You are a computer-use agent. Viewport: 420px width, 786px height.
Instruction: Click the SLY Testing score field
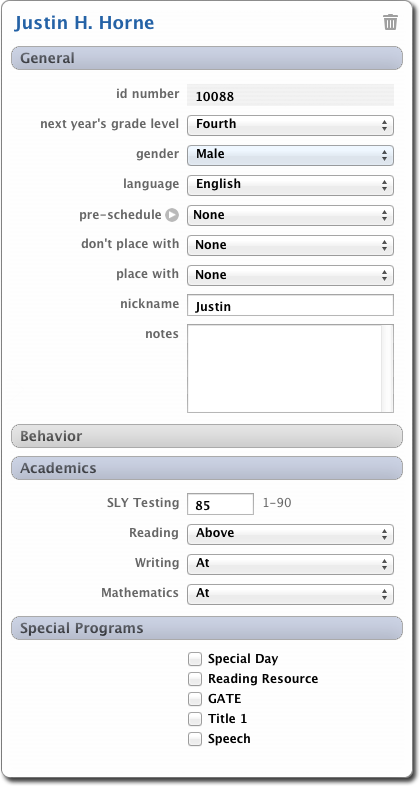pyautogui.click(x=221, y=504)
